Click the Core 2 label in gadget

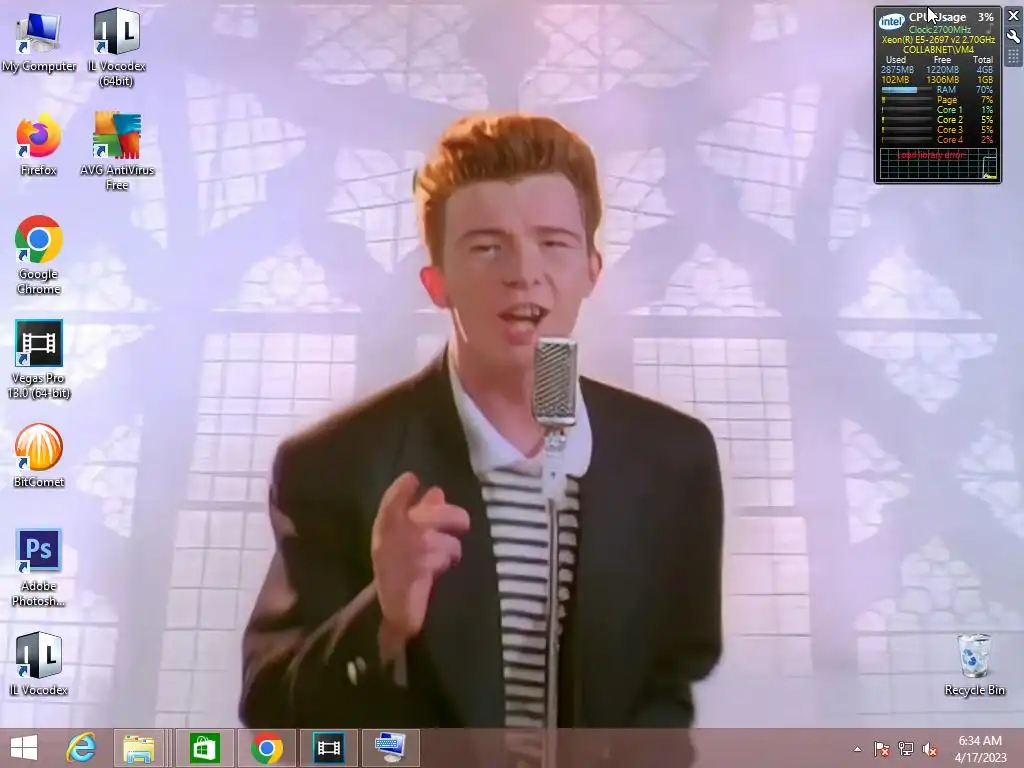pyautogui.click(x=950, y=120)
